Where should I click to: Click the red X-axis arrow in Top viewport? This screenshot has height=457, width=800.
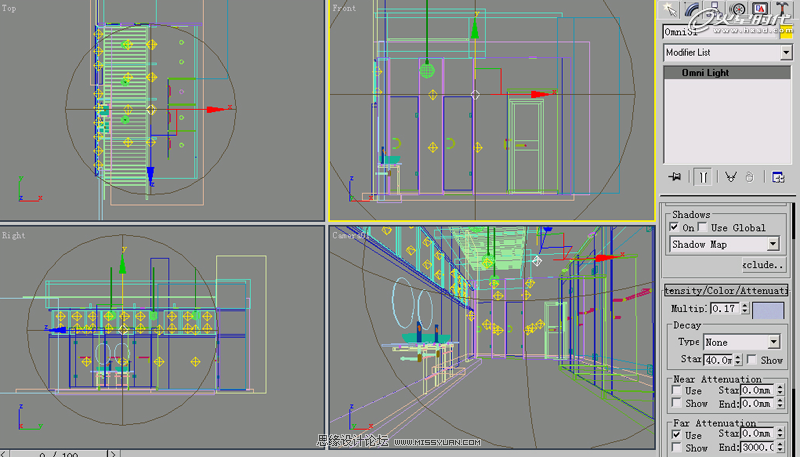[216, 109]
